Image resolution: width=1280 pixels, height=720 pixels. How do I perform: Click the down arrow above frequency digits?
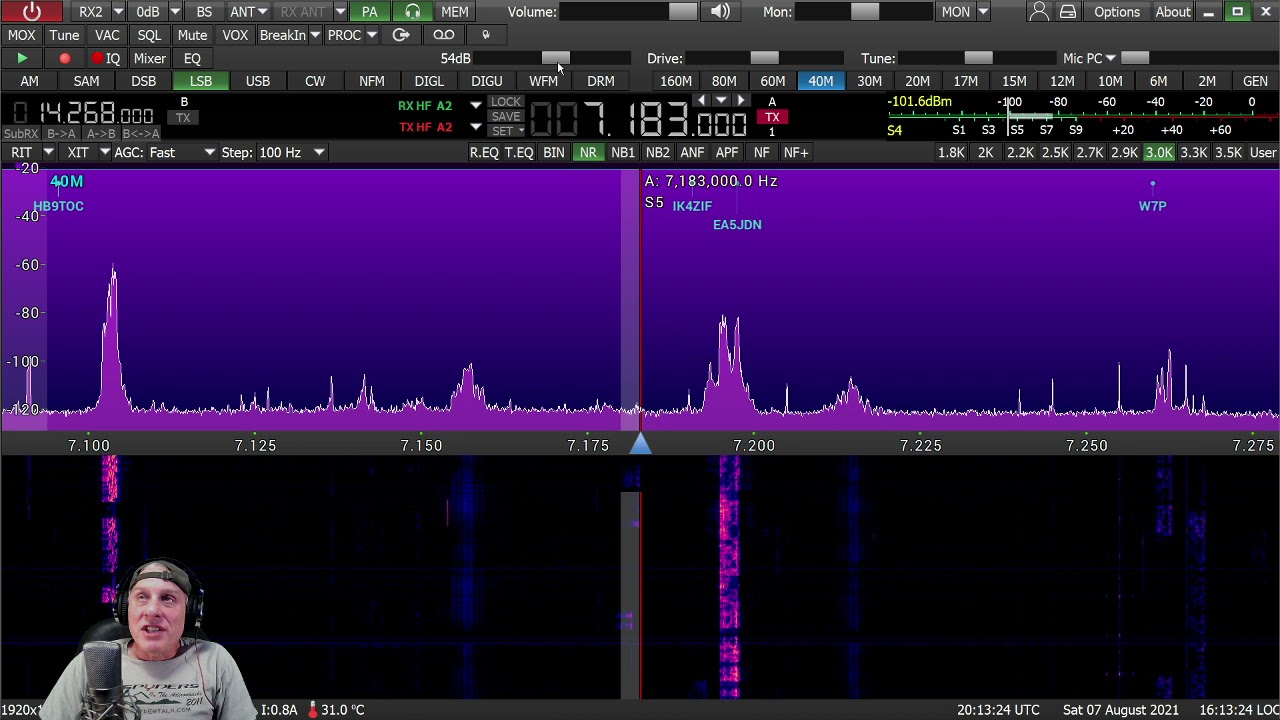721,101
